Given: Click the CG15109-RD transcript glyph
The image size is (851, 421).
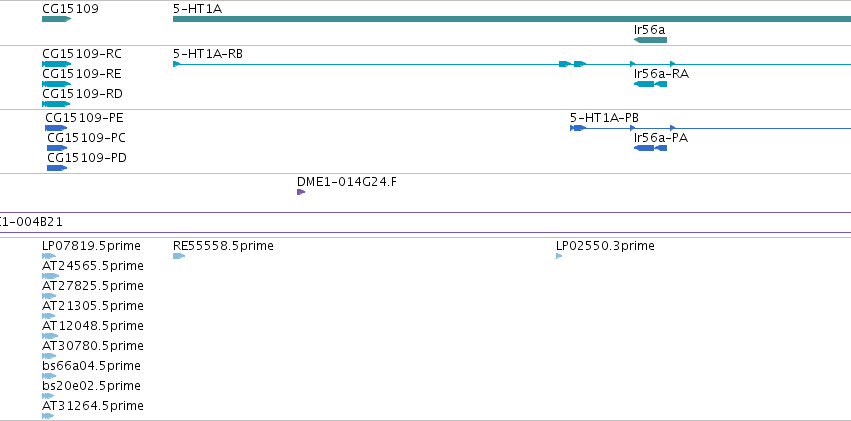Looking at the screenshot, I should pos(56,104).
